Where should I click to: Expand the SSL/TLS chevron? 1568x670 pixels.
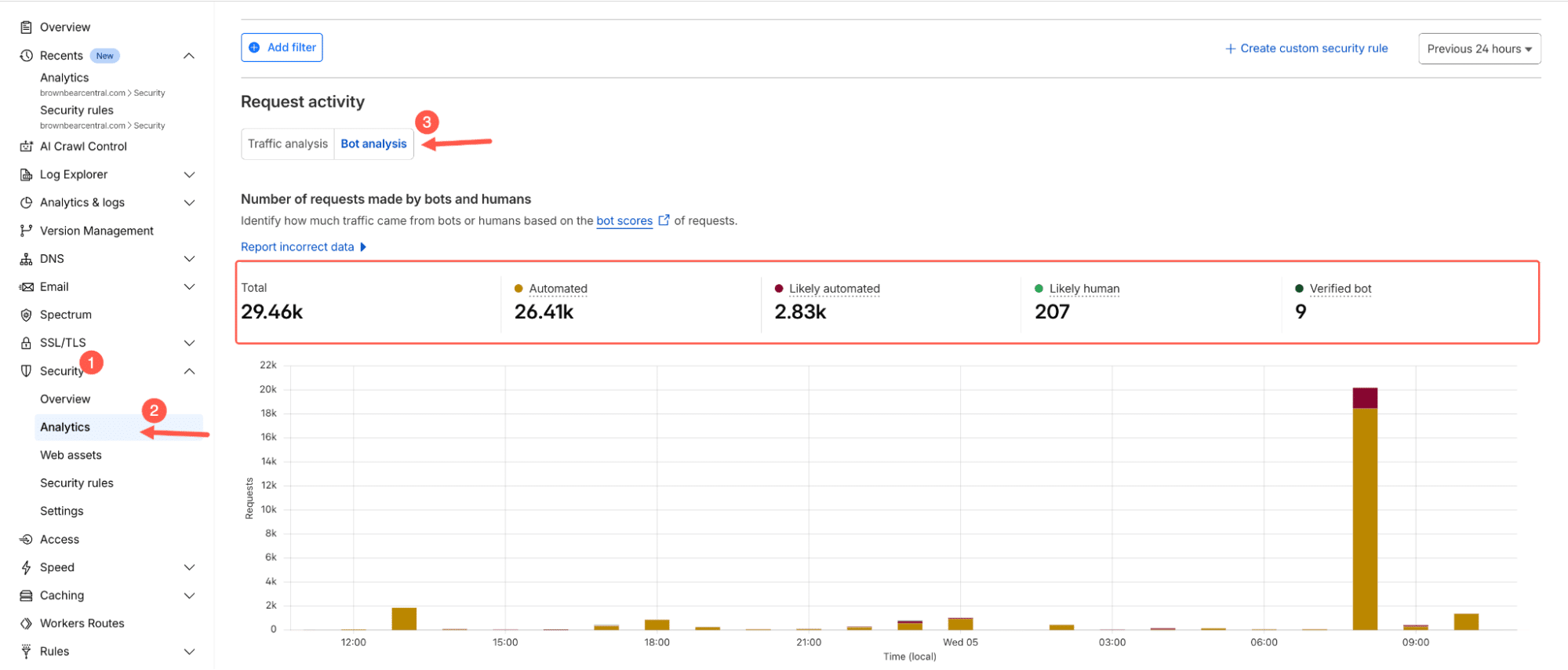(189, 343)
